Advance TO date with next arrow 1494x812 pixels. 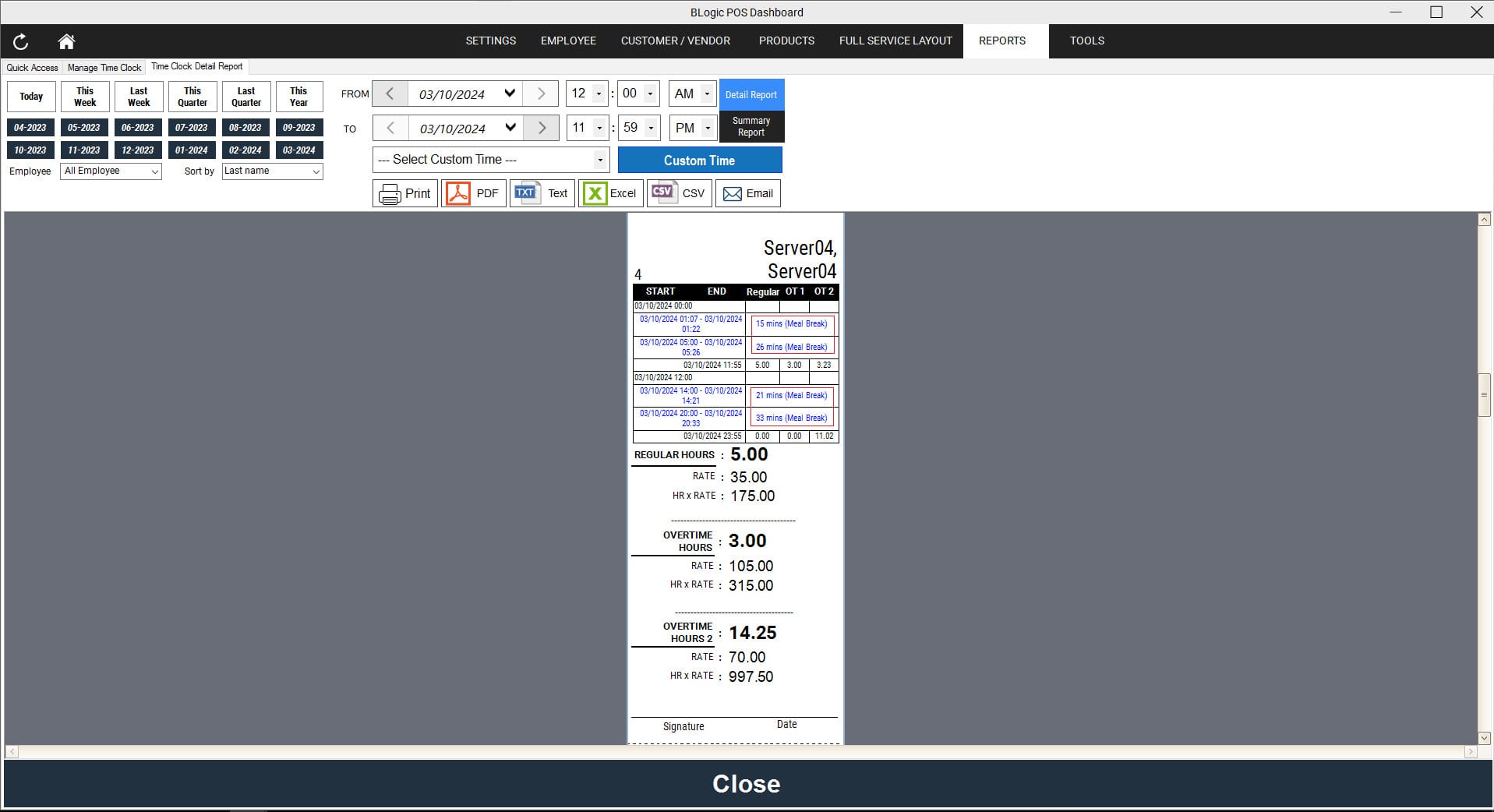tap(541, 128)
